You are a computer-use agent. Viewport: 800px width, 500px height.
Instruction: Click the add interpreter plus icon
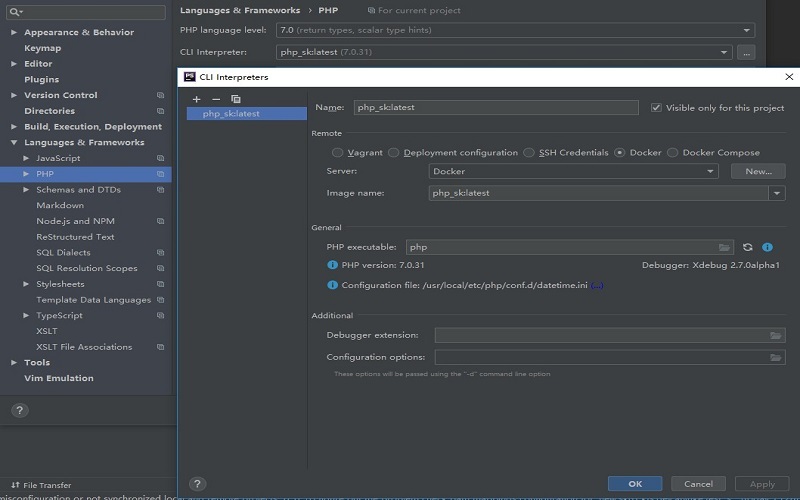[x=196, y=99]
